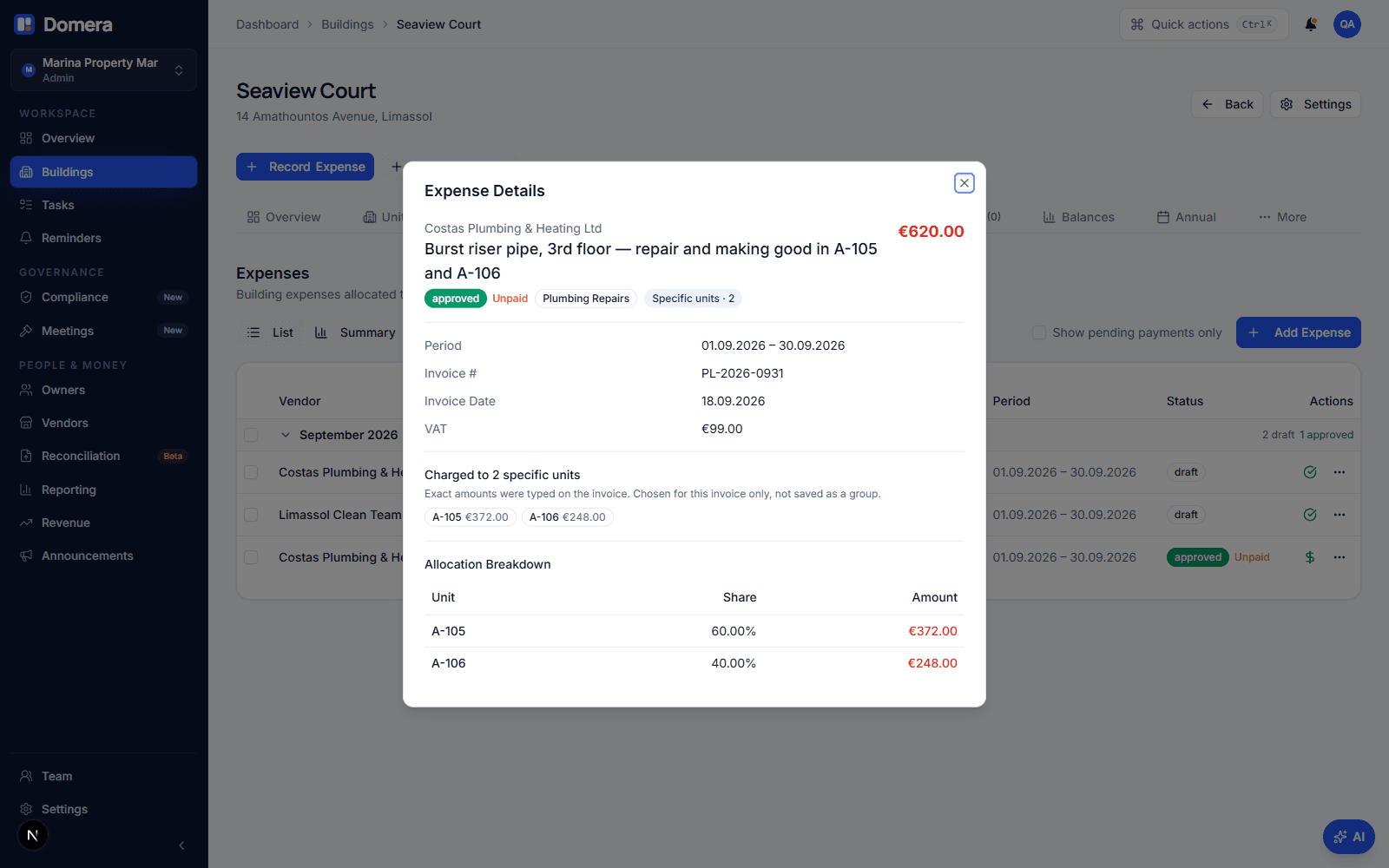Viewport: 1389px width, 868px height.
Task: Click the Domera logo icon
Action: tap(24, 24)
